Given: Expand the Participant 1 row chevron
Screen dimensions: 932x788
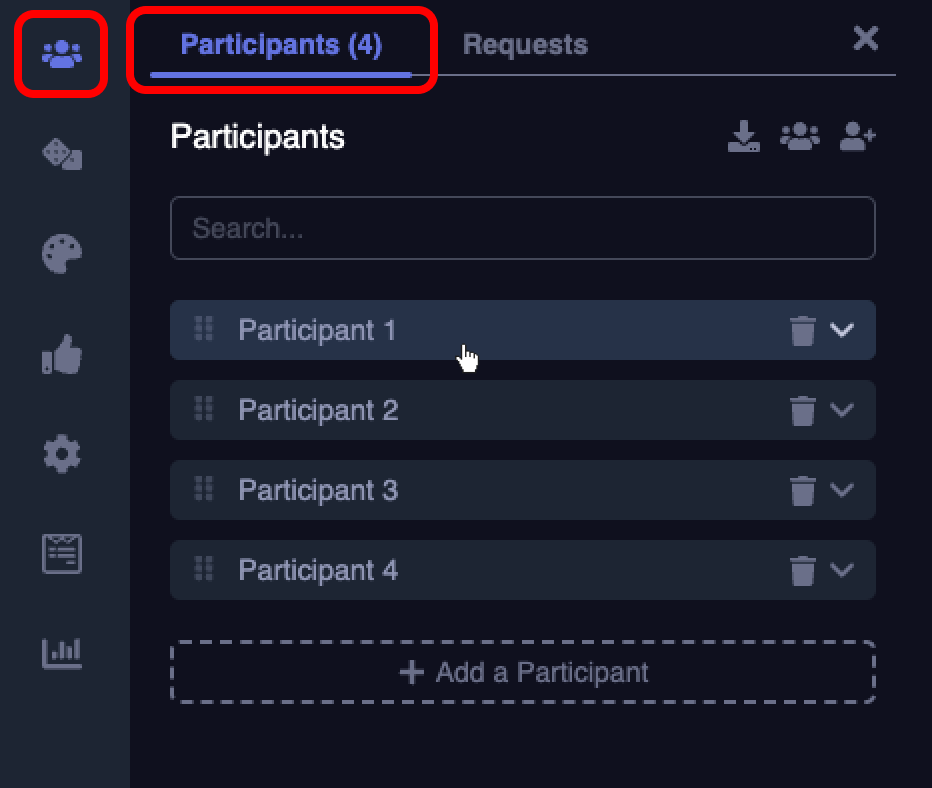Looking at the screenshot, I should coord(842,330).
